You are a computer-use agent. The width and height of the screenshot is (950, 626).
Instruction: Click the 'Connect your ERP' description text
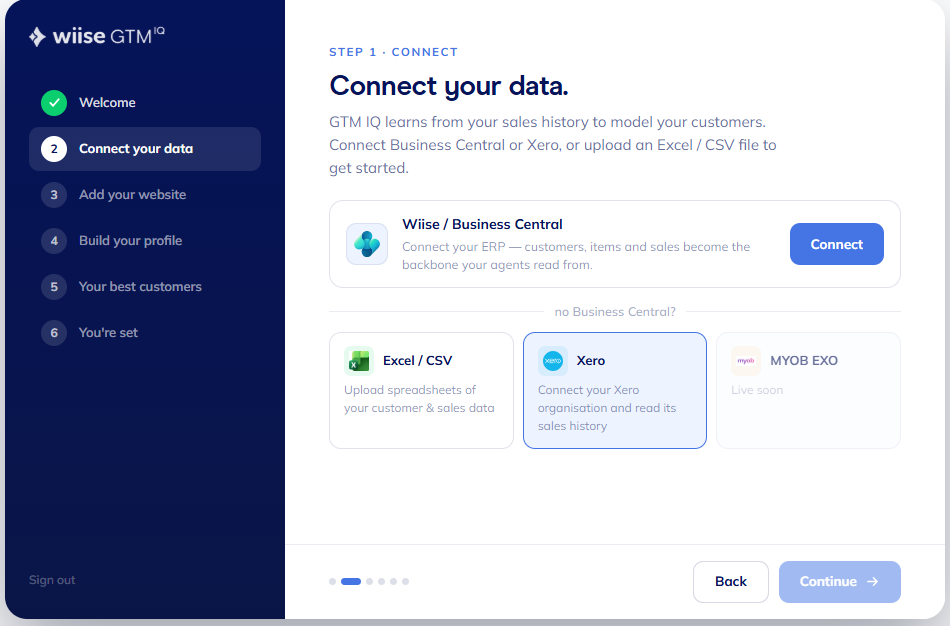pos(576,256)
